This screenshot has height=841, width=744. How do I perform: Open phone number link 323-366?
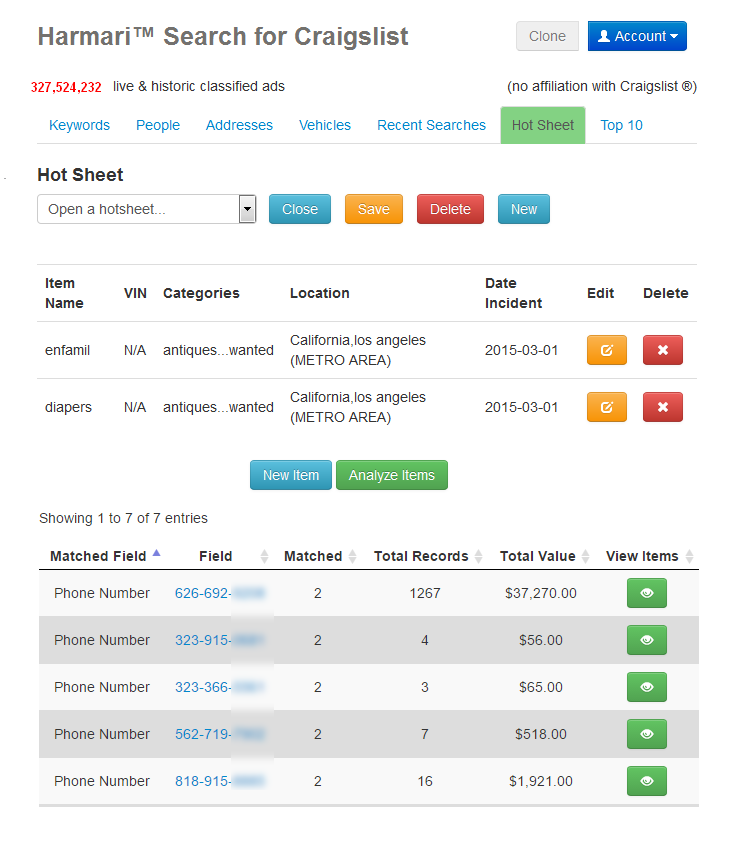(x=220, y=687)
